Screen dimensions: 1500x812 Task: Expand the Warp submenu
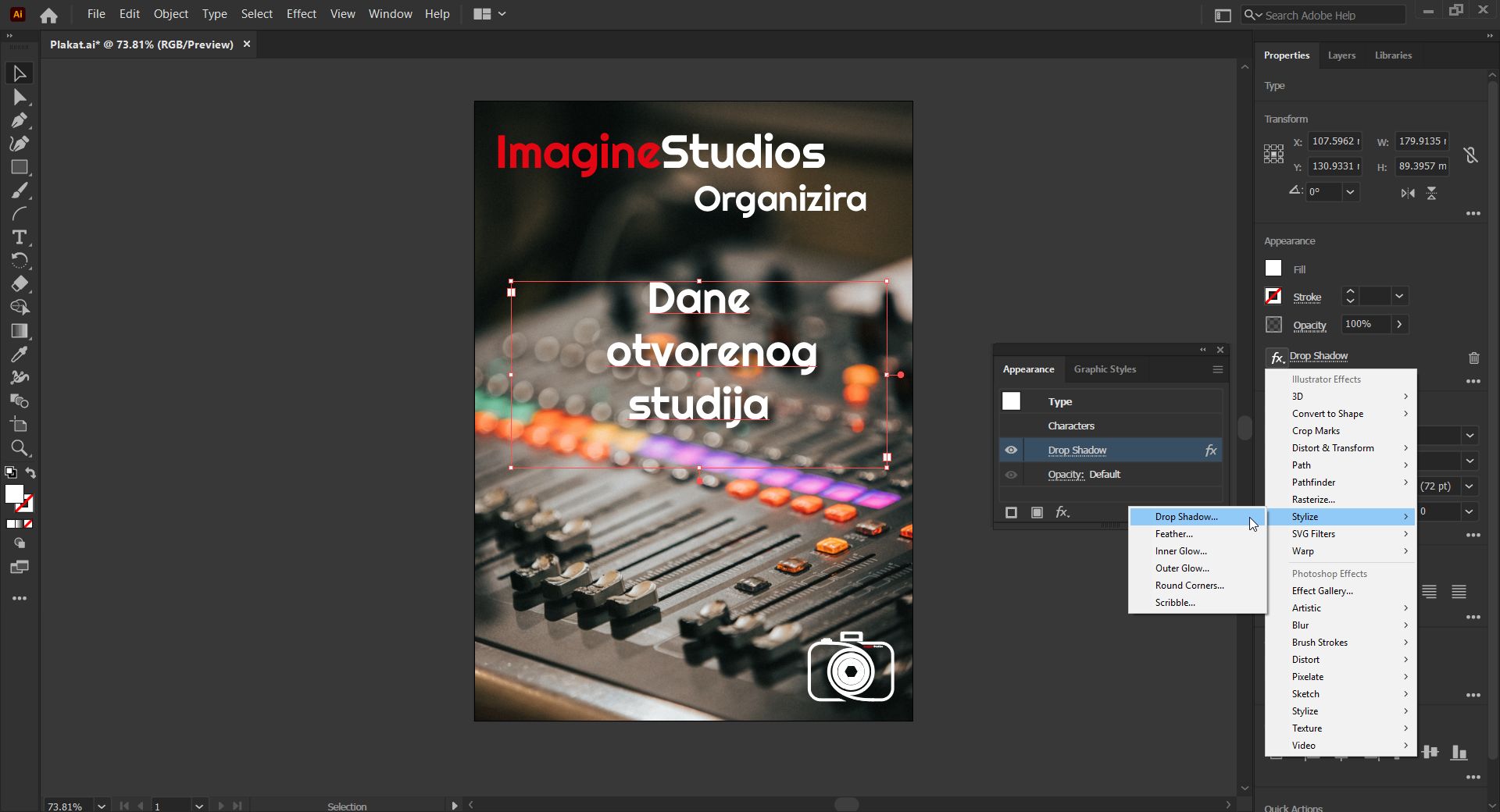point(1341,551)
